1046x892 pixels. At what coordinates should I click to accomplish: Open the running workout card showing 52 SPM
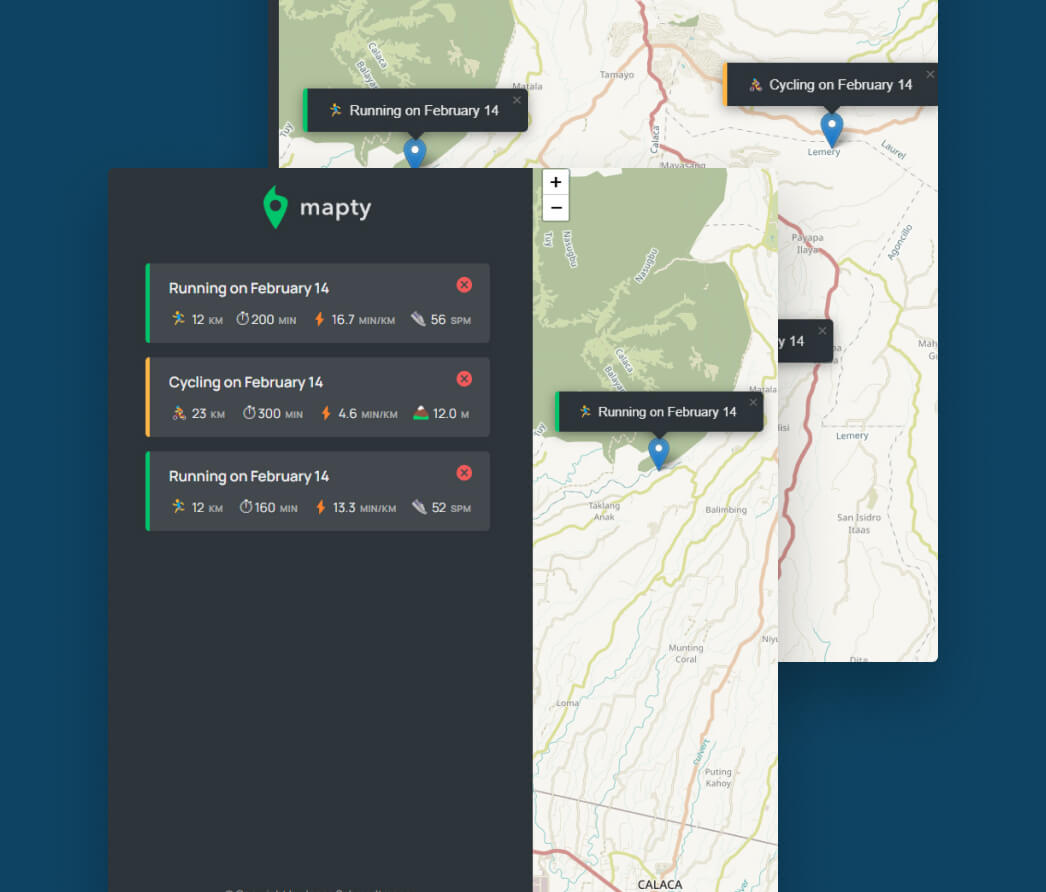(x=318, y=491)
